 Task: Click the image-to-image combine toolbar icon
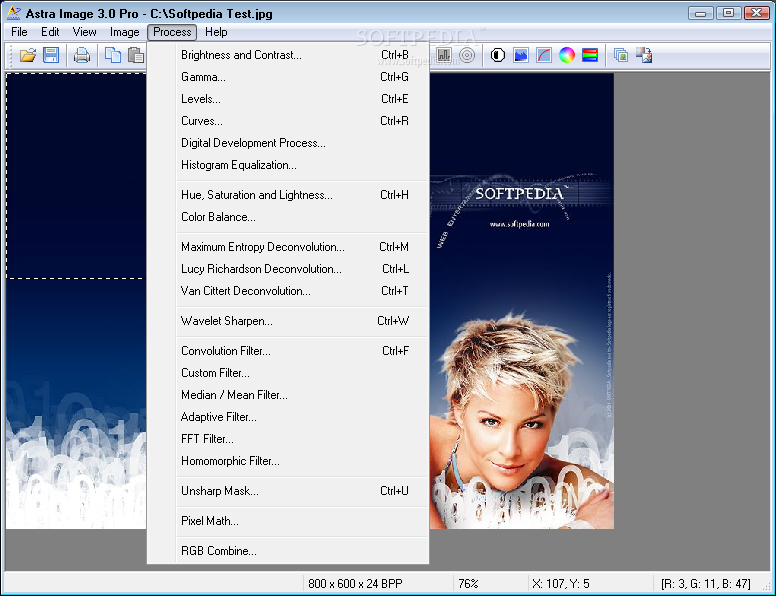point(644,55)
